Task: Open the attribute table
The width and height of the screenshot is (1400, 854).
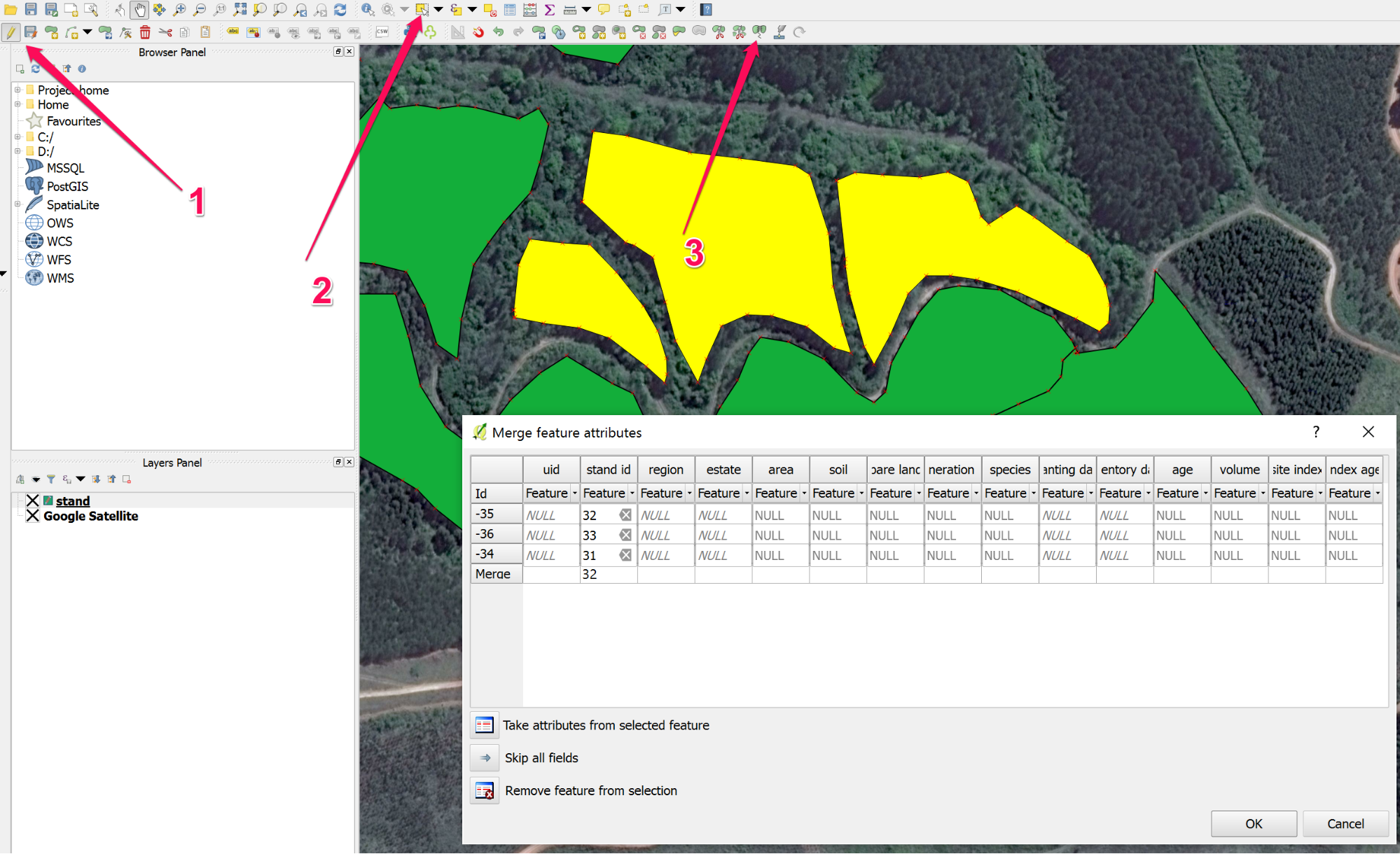Action: click(x=508, y=10)
